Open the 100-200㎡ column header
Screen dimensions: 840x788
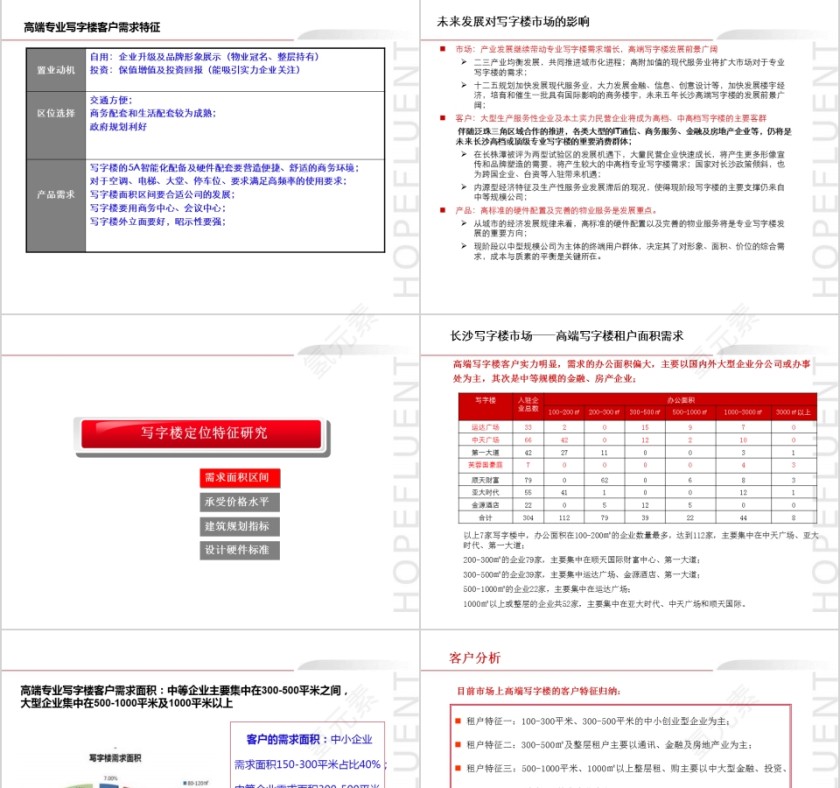point(565,411)
